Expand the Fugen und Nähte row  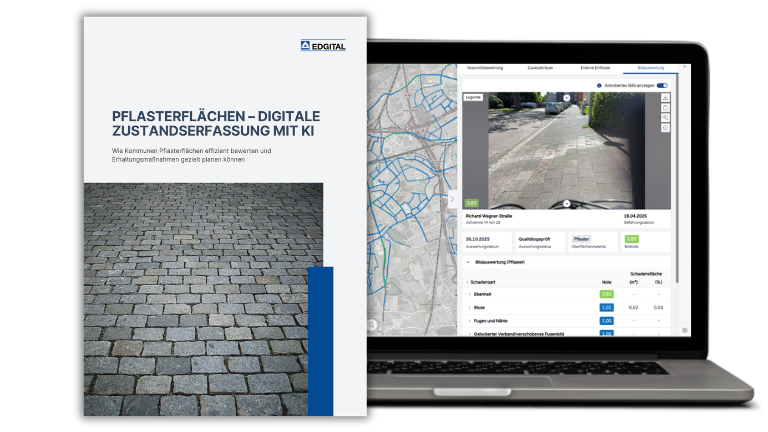(x=467, y=320)
